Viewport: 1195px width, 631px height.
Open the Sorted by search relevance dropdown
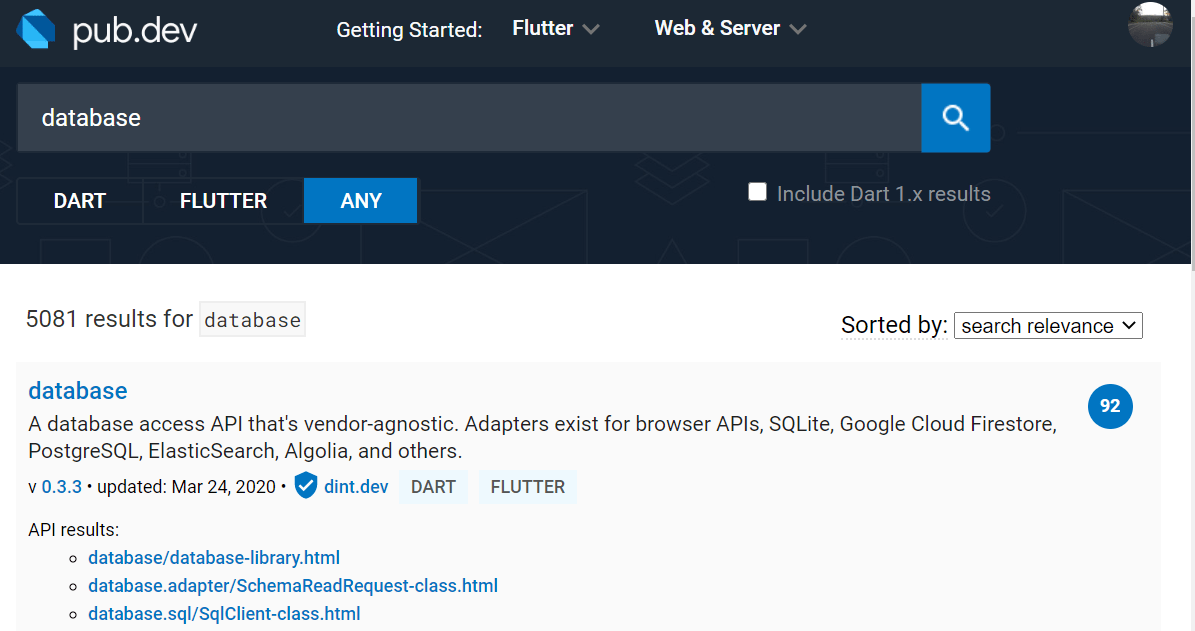pos(1048,325)
